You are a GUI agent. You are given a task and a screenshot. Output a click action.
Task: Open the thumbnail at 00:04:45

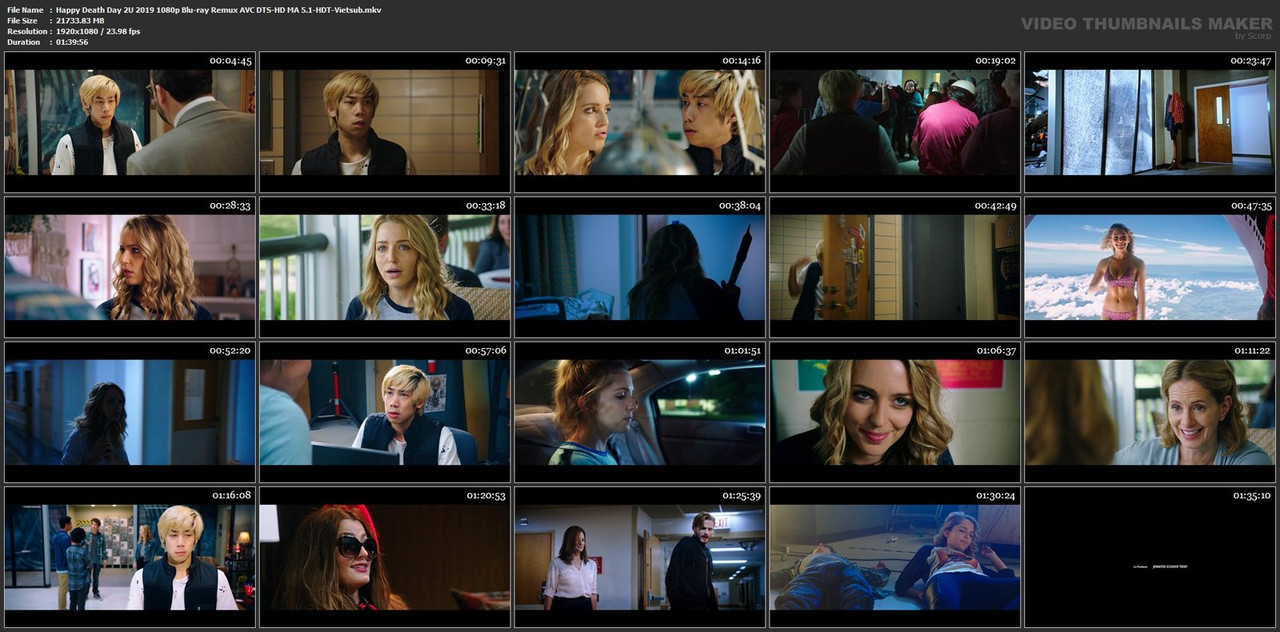[x=130, y=122]
